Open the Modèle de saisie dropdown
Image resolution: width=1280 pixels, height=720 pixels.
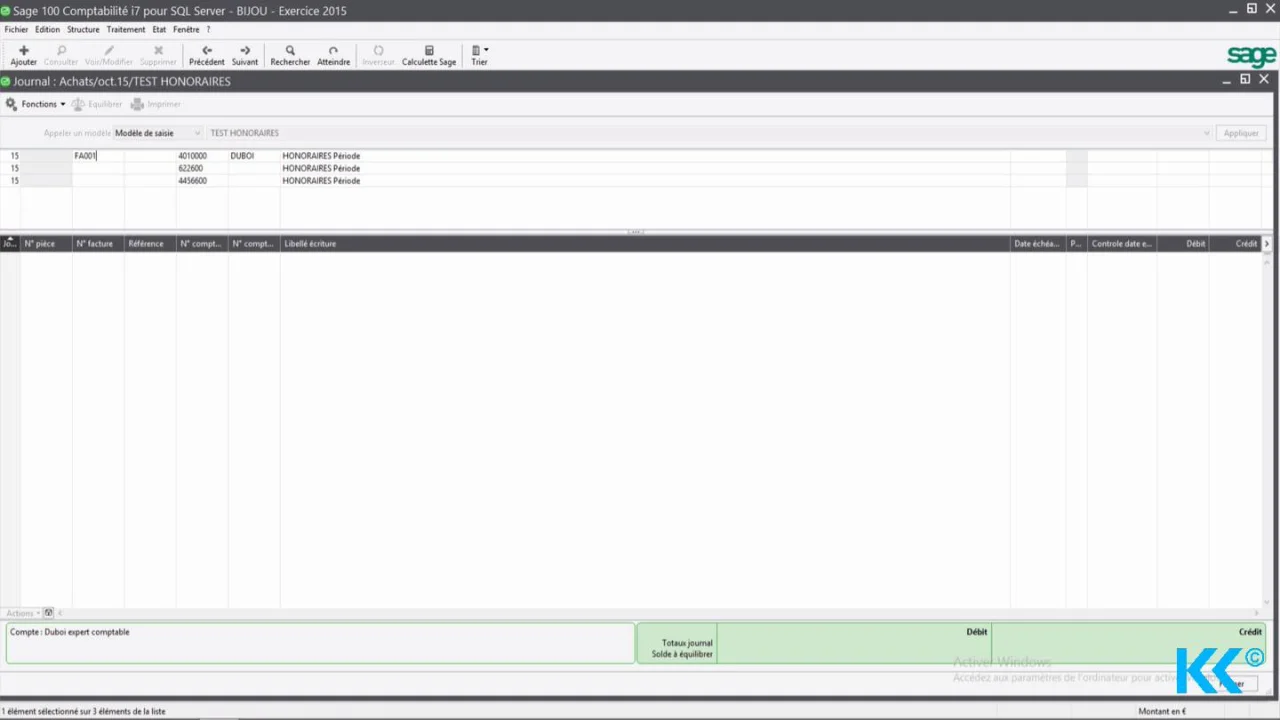click(x=158, y=133)
